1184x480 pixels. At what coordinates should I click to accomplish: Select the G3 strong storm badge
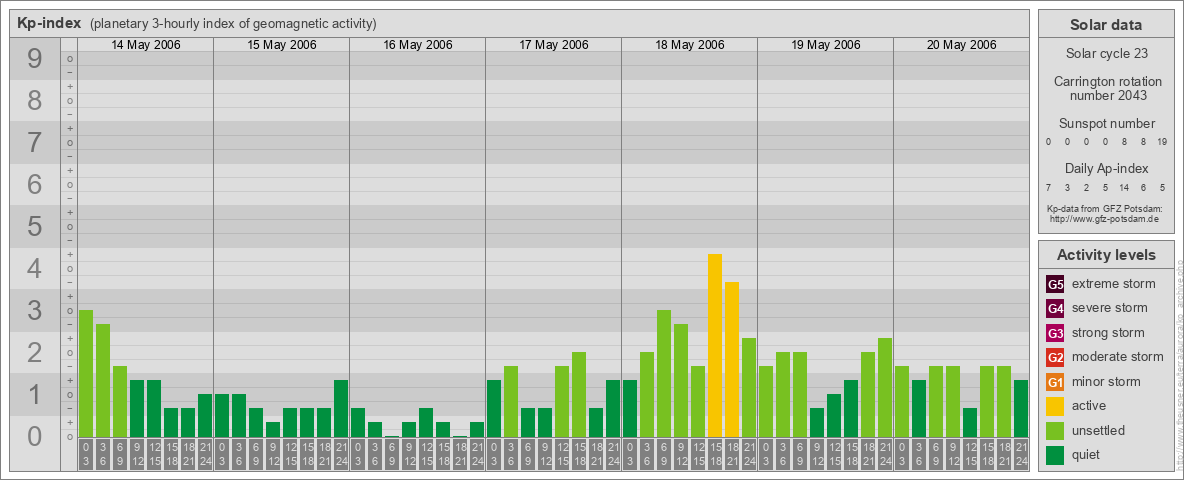click(1056, 333)
